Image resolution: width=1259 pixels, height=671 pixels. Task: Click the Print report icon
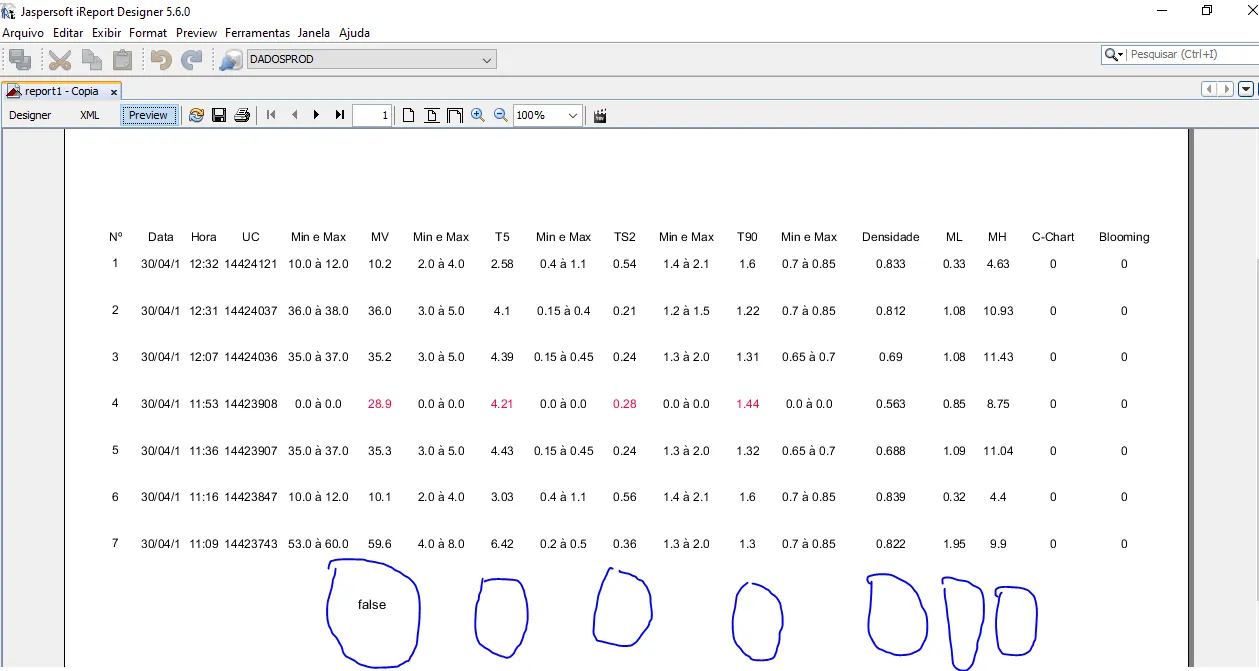coord(242,115)
